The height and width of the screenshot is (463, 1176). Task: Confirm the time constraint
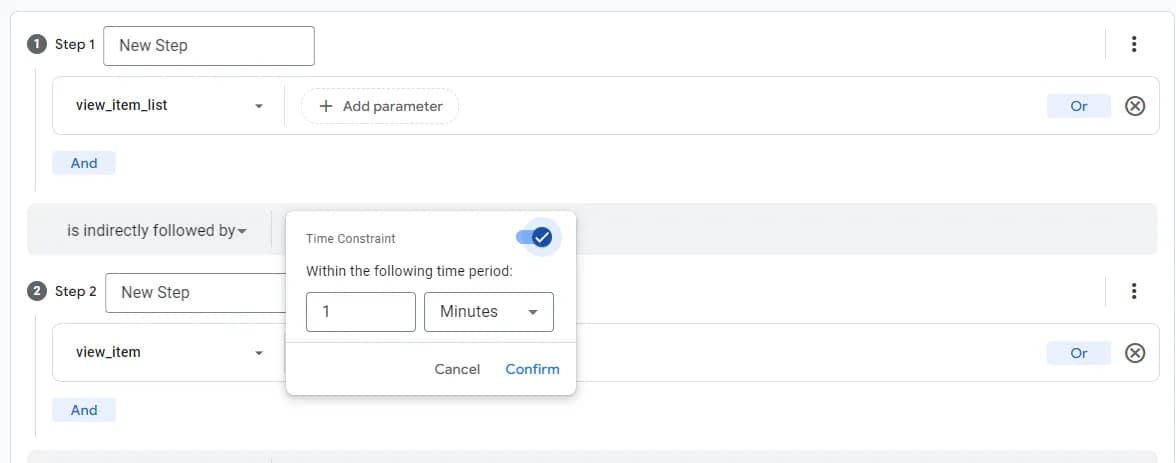point(532,369)
